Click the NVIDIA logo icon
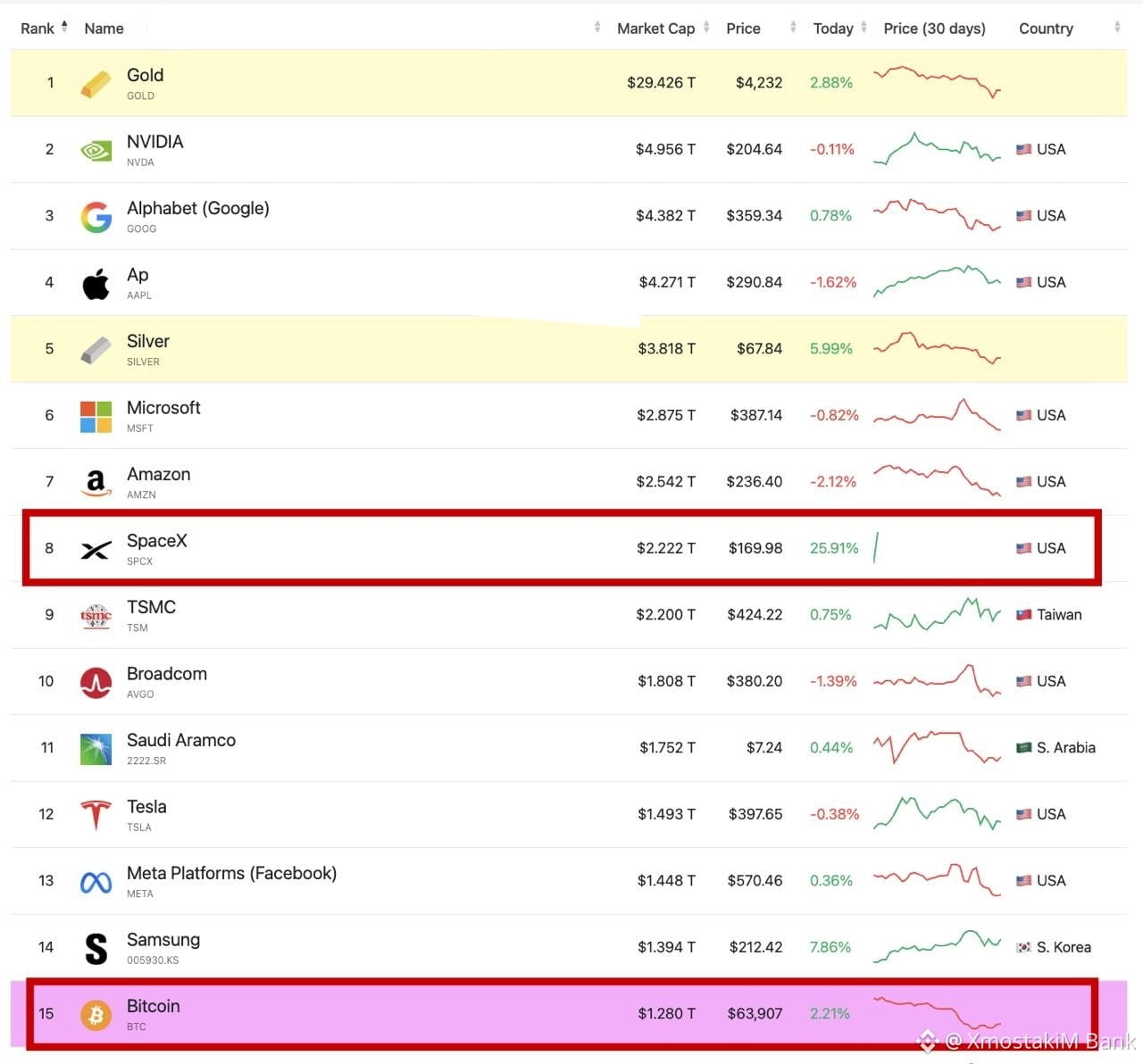1143x1064 pixels. pos(96,150)
